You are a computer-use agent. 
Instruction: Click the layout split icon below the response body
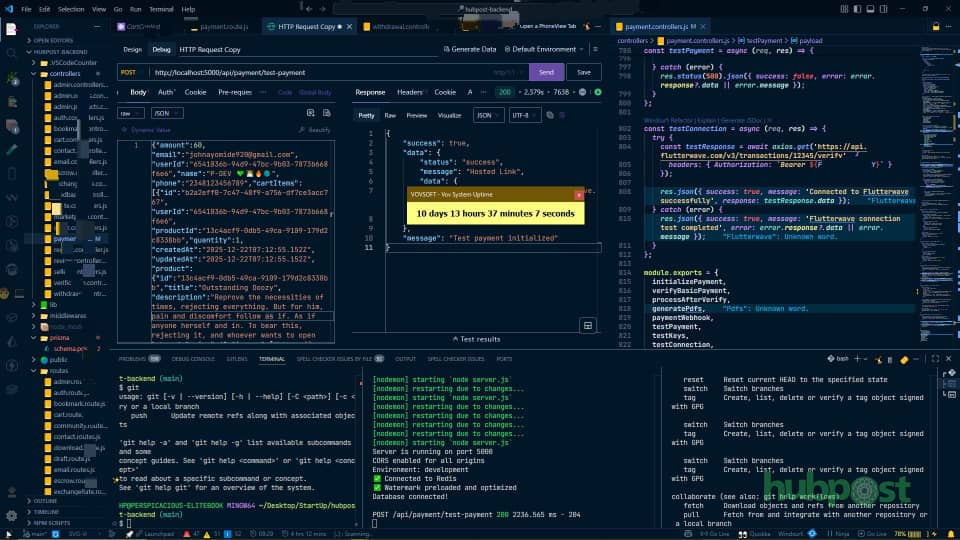click(588, 326)
